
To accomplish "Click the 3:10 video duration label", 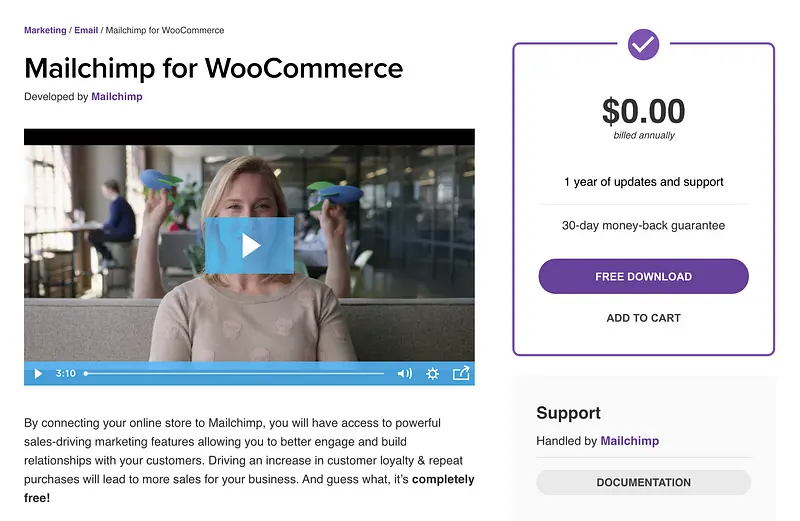I will [x=65, y=374].
